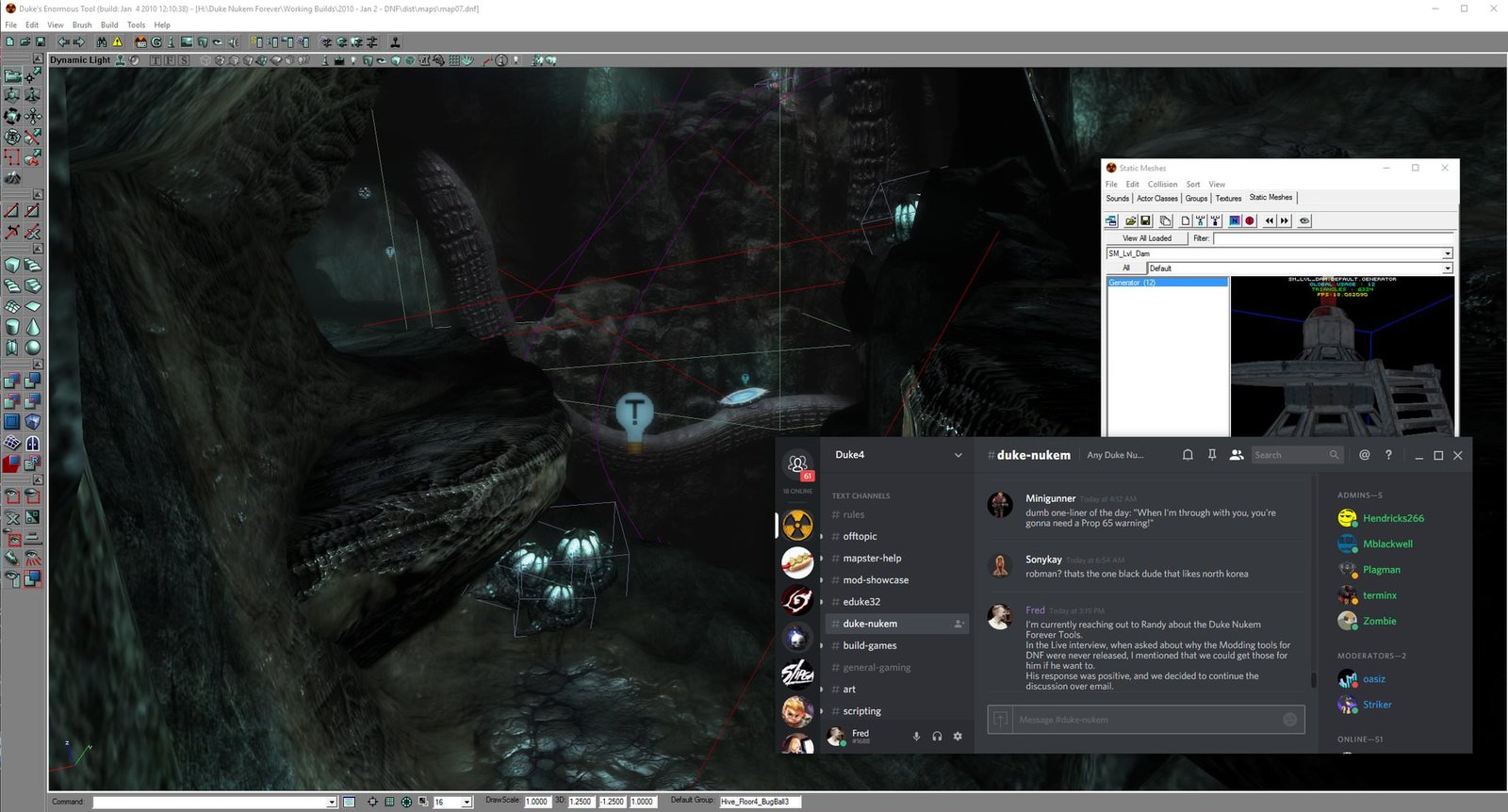The width and height of the screenshot is (1508, 812).
Task: Click the blue N icon in Static Meshes
Action: point(1235,220)
